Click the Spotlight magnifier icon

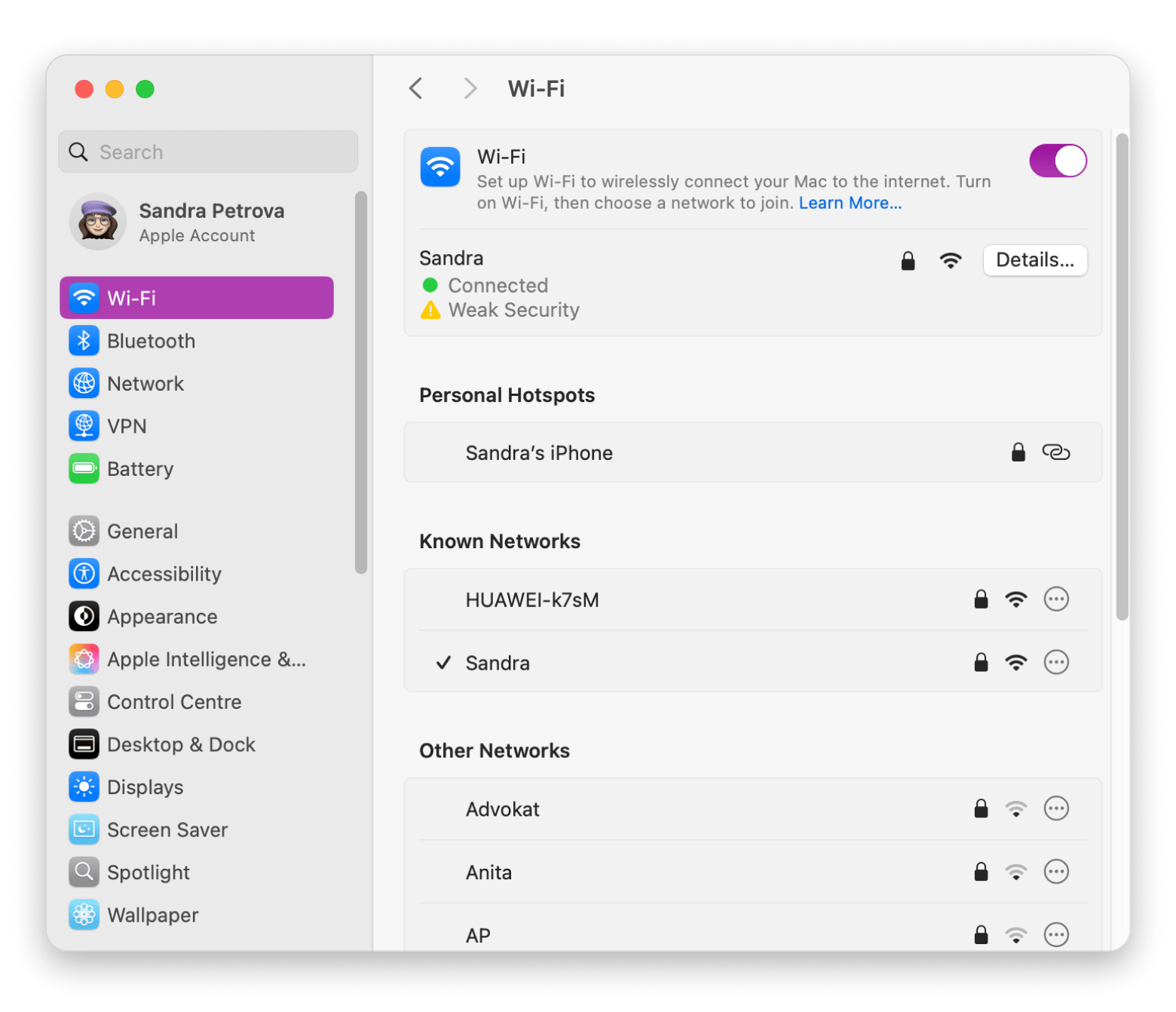point(84,872)
